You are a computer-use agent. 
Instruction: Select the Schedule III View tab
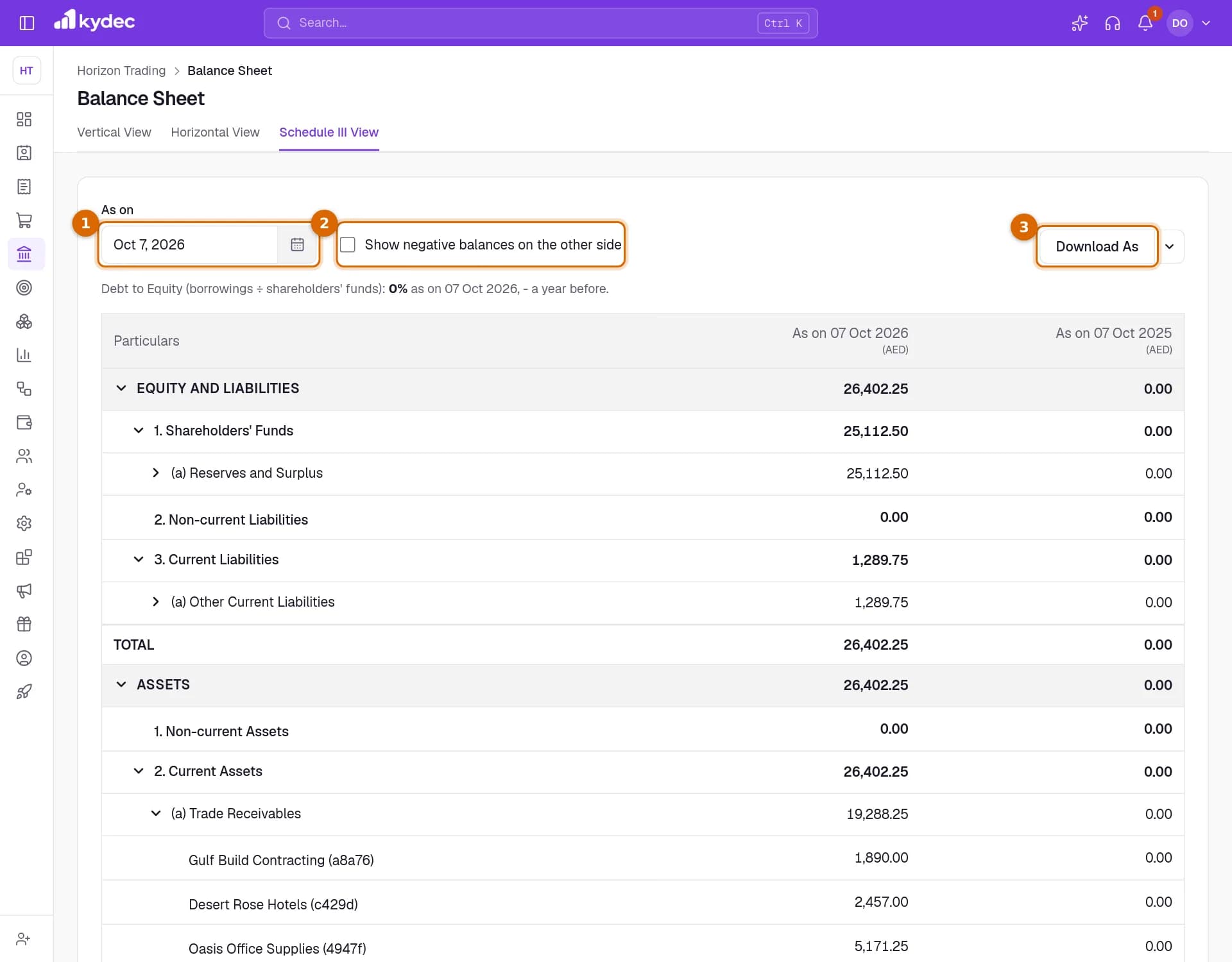pos(329,132)
